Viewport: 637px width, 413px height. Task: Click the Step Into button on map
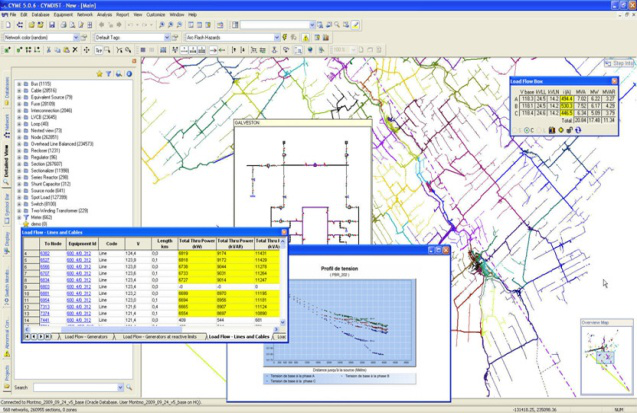(x=618, y=64)
